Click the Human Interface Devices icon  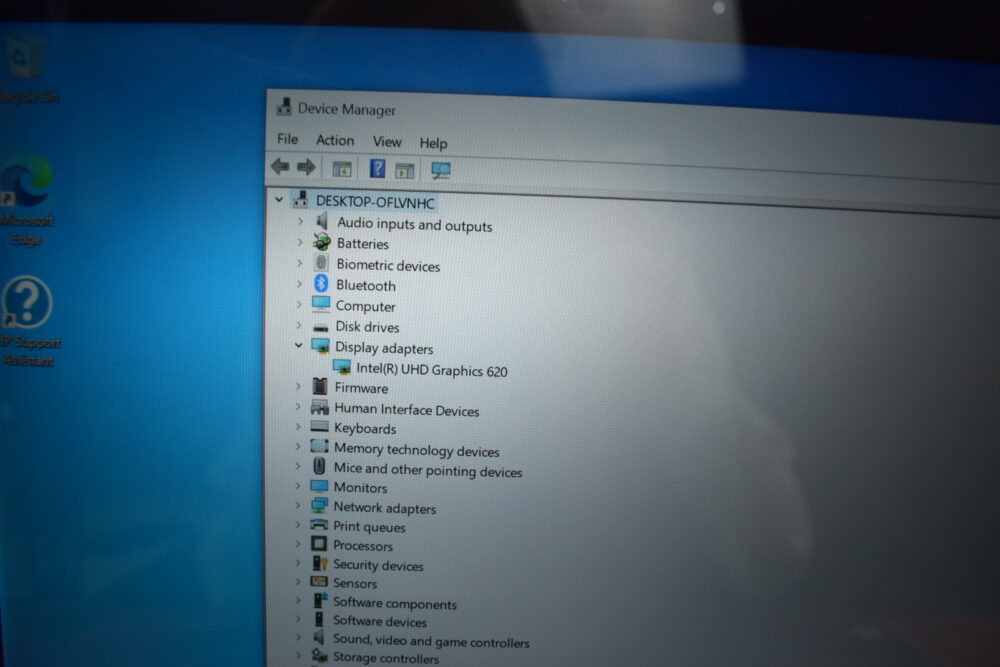320,407
